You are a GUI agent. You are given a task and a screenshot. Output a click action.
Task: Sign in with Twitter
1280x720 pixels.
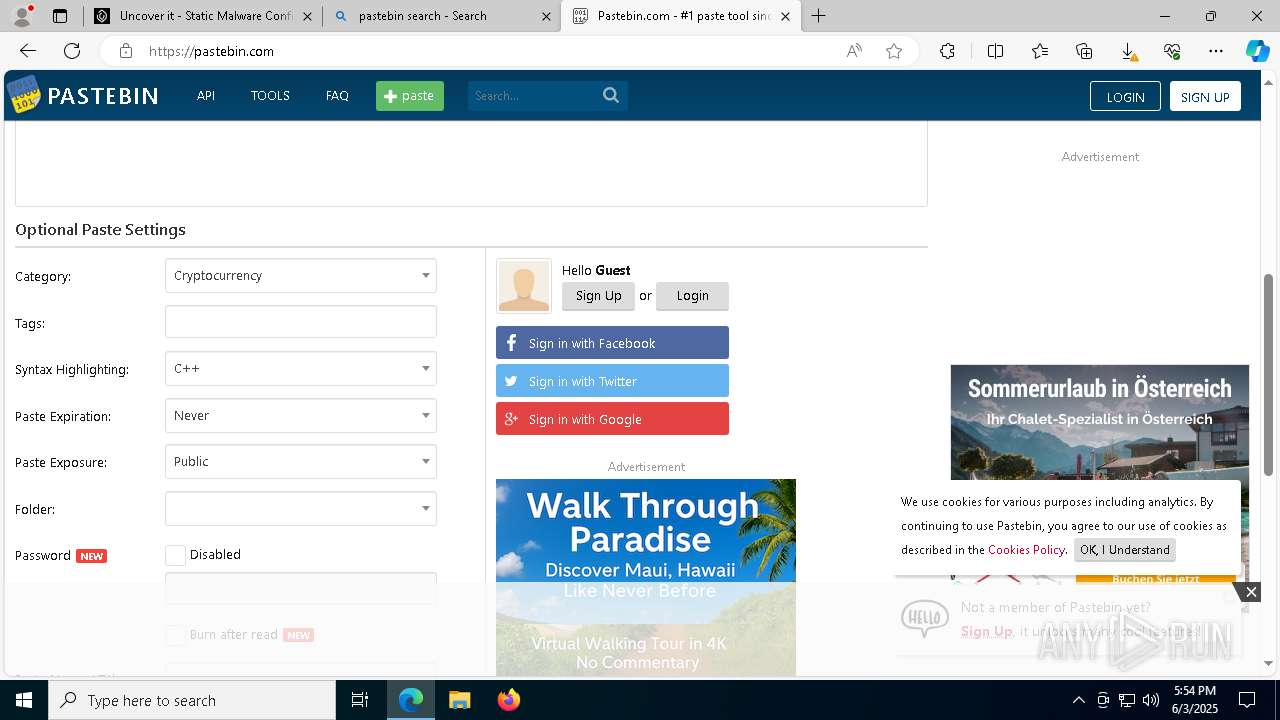click(612, 381)
